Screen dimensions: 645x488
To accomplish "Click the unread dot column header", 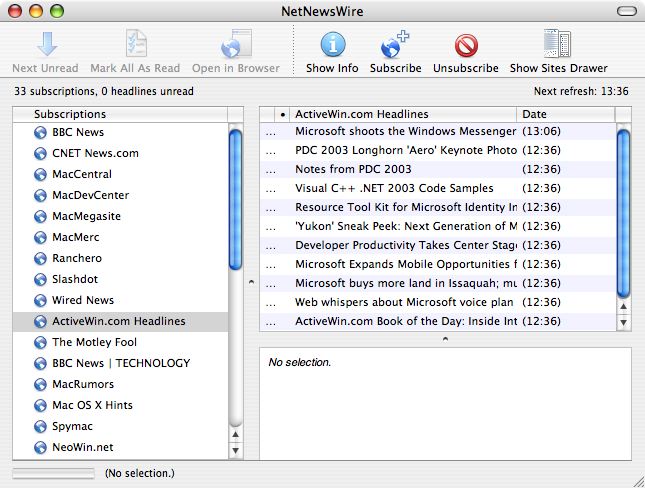I will [282, 114].
